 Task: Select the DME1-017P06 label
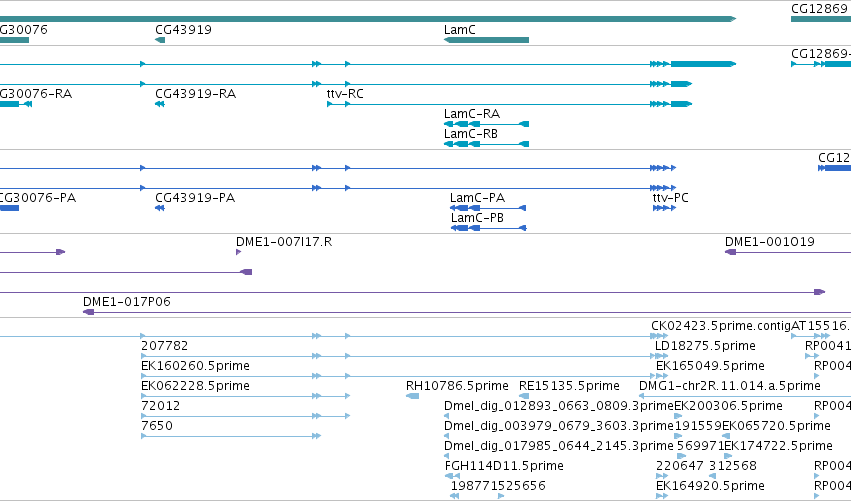(x=126, y=302)
